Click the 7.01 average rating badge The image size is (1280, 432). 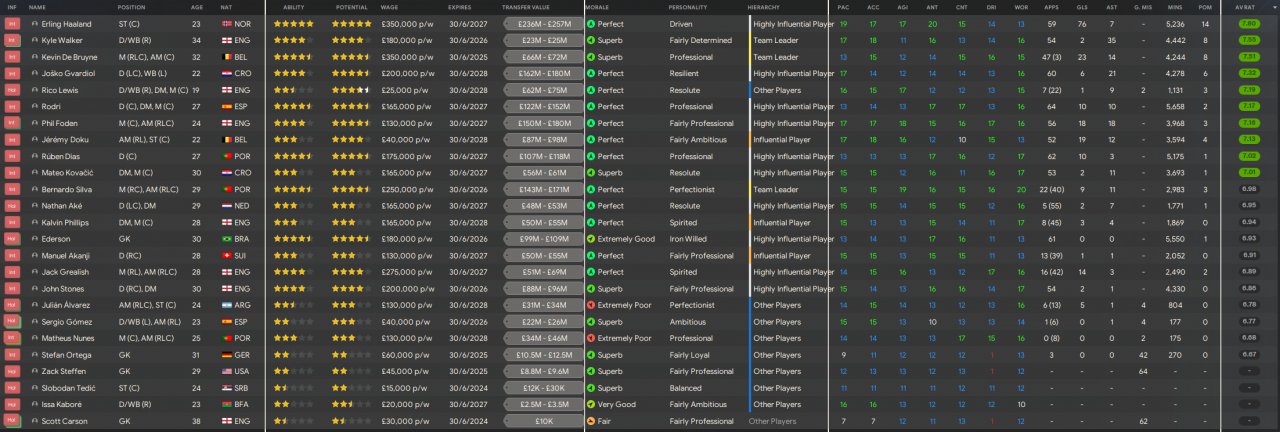coord(1248,173)
